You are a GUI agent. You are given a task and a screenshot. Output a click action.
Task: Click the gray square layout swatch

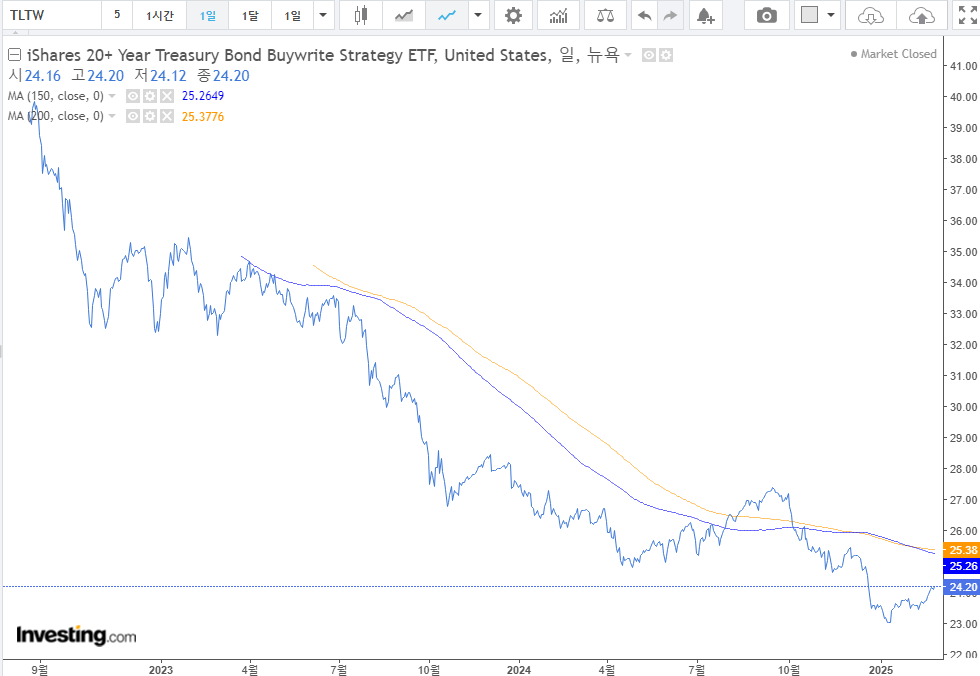[x=809, y=14]
